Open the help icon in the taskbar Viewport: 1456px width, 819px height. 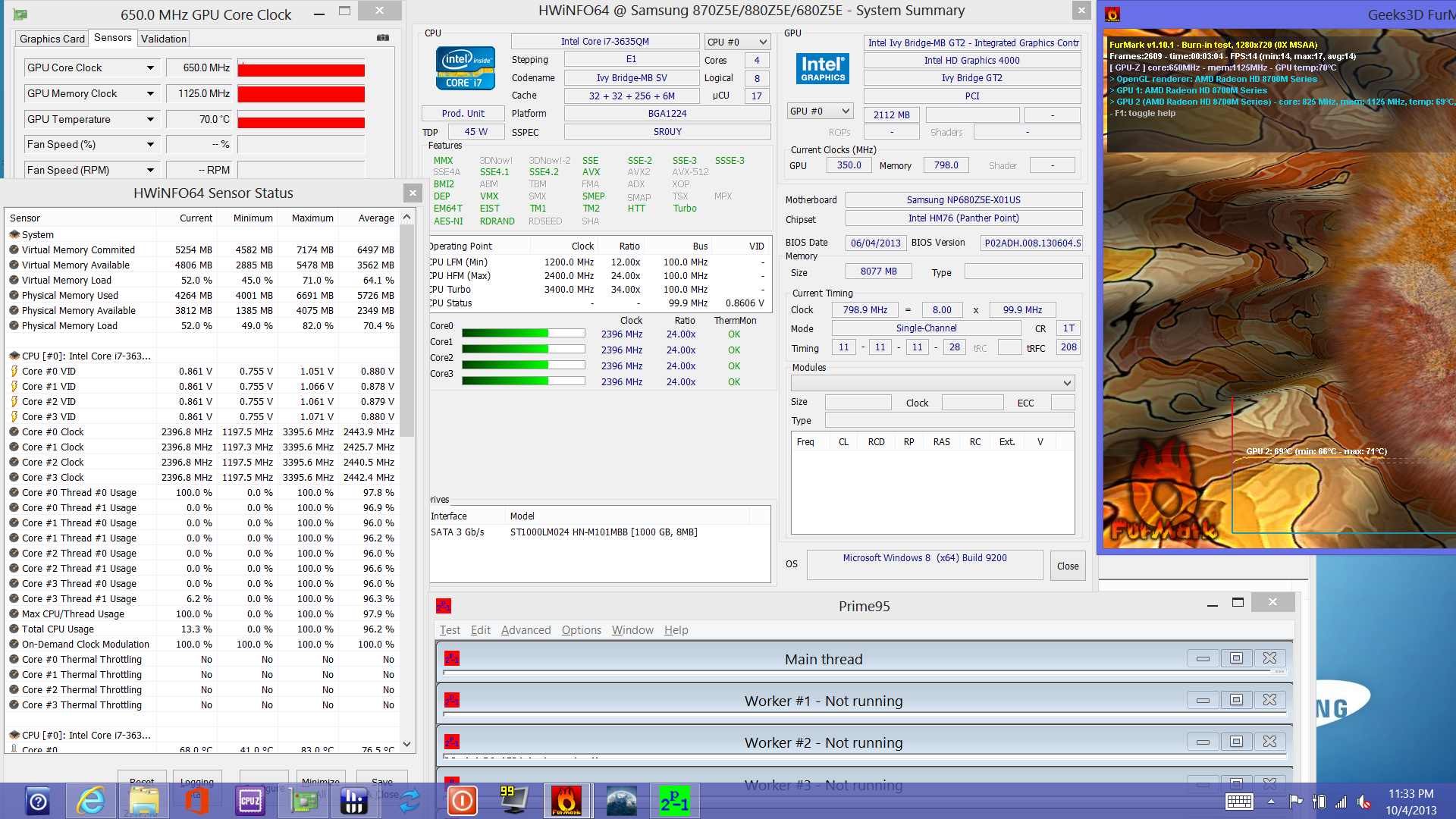(x=38, y=802)
